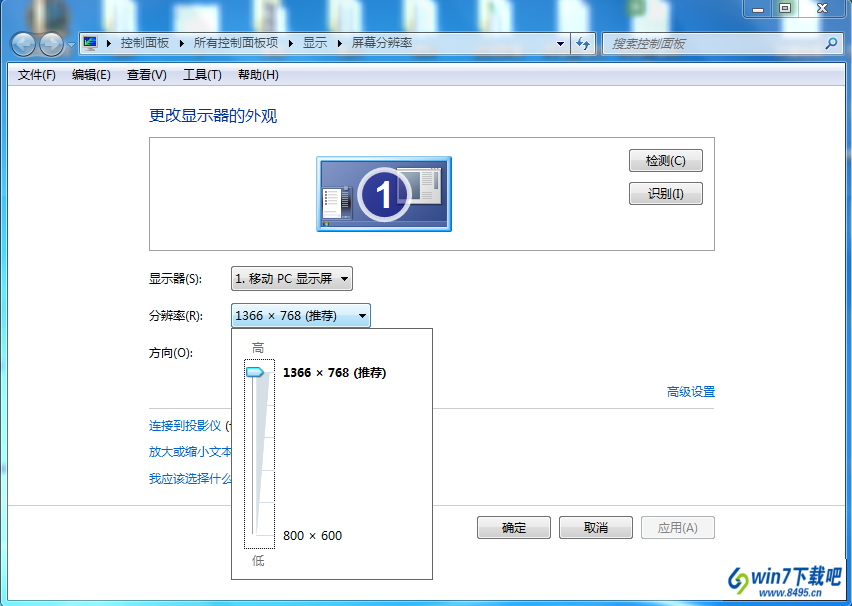Click the 识别(I) button

pyautogui.click(x=666, y=193)
